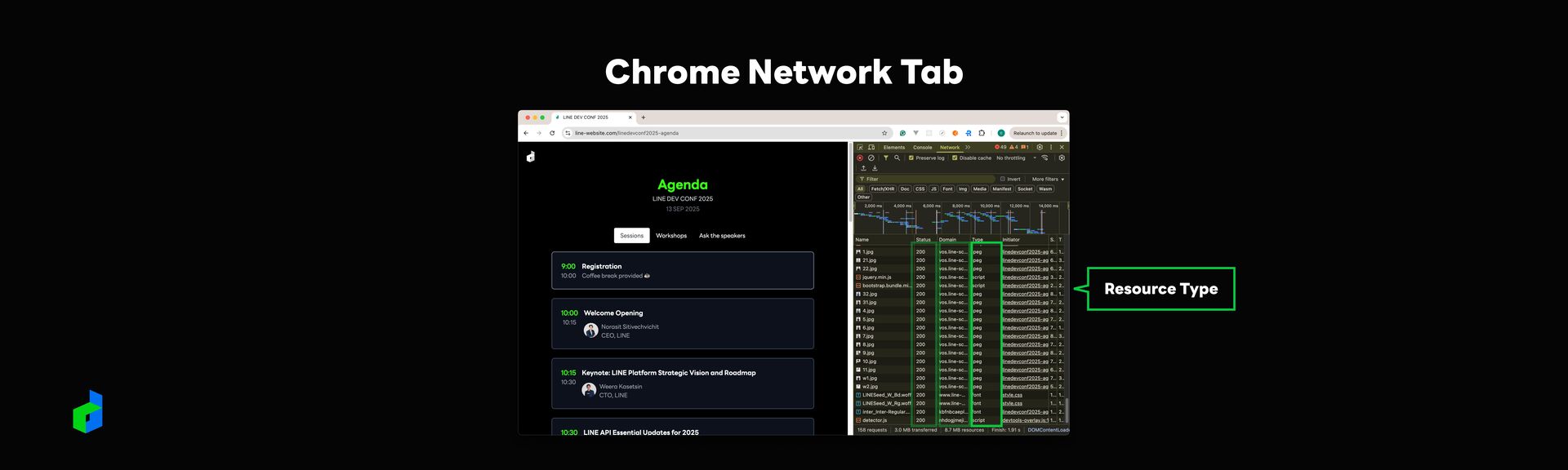This screenshot has width=1568, height=470.
Task: Click the record network log button
Action: (860, 158)
